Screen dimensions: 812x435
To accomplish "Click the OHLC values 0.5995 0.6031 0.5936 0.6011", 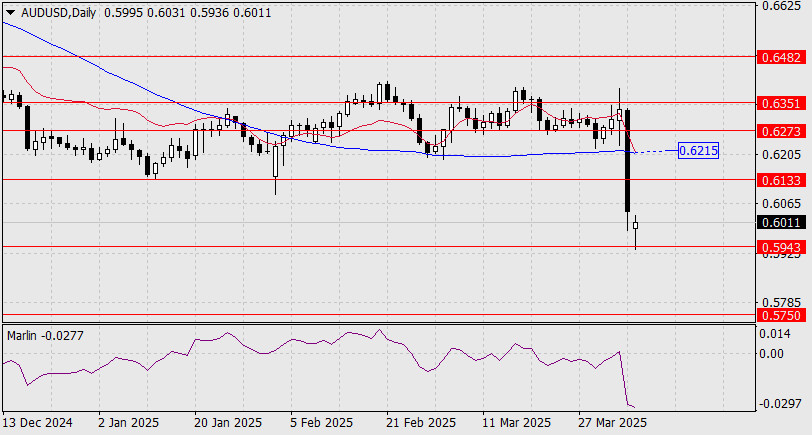I will click(187, 13).
